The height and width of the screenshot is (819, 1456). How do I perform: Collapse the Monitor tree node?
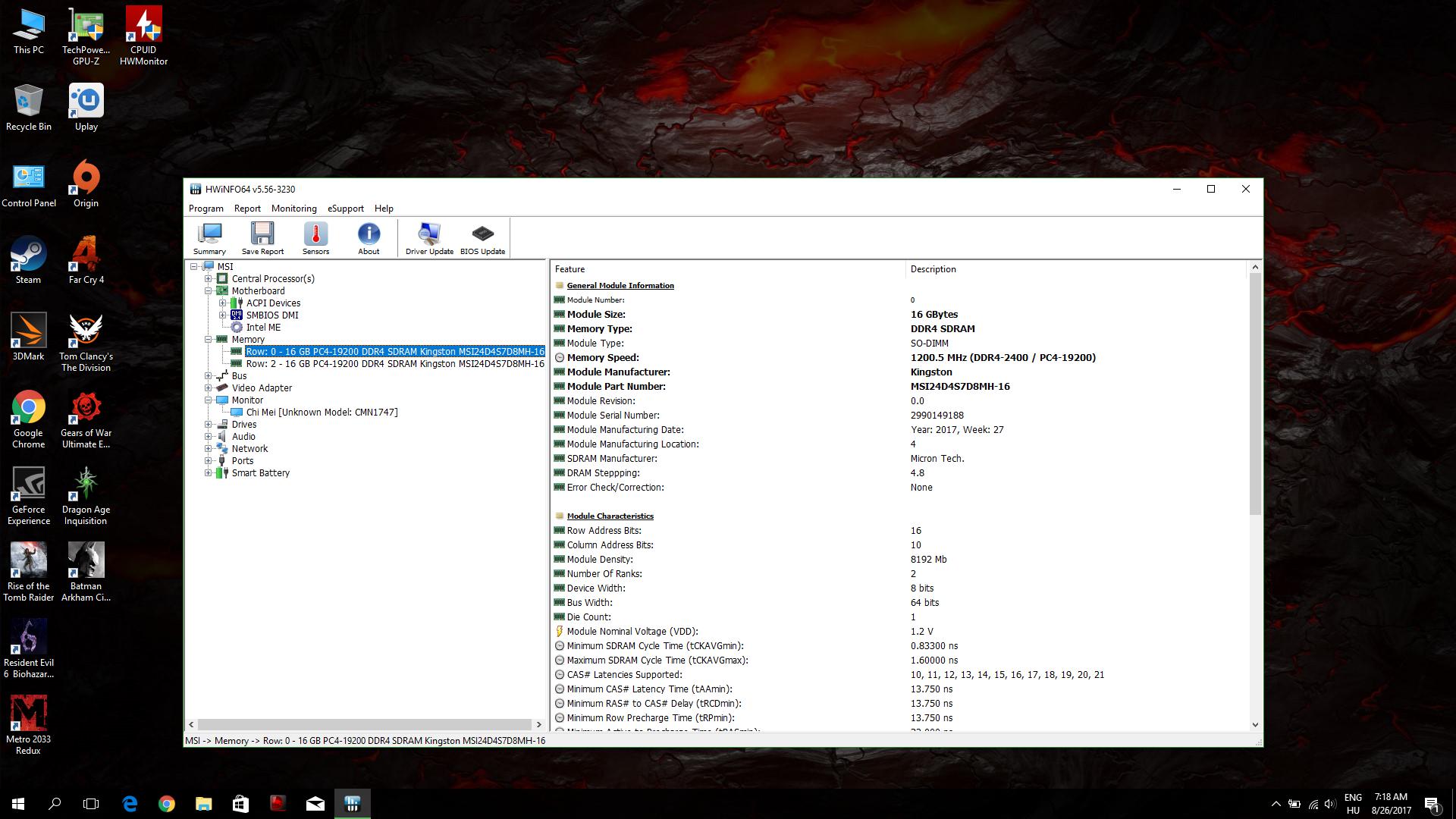[x=208, y=400]
